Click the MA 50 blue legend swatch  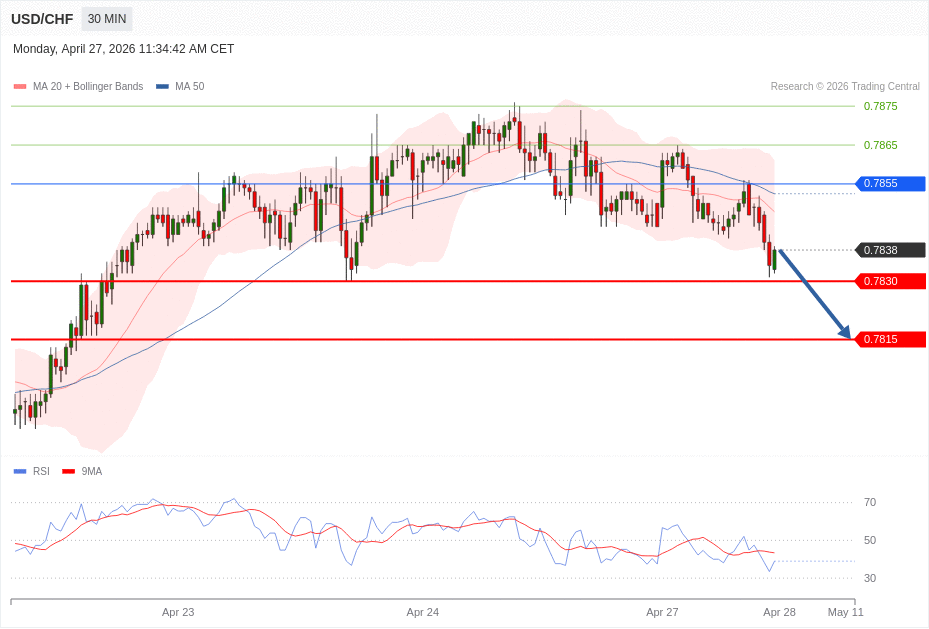click(162, 87)
